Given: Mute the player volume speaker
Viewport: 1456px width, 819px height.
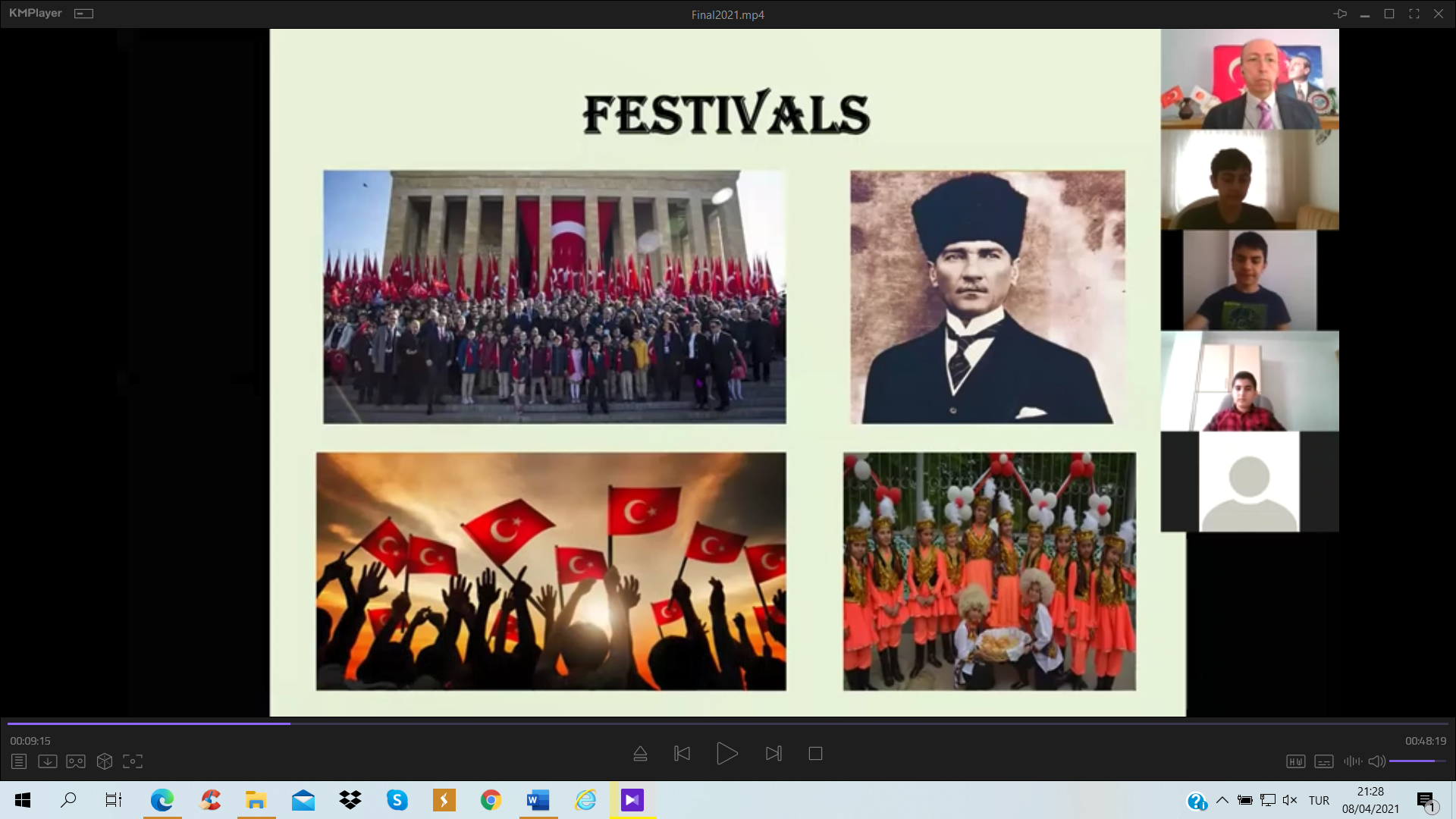Looking at the screenshot, I should [1376, 761].
